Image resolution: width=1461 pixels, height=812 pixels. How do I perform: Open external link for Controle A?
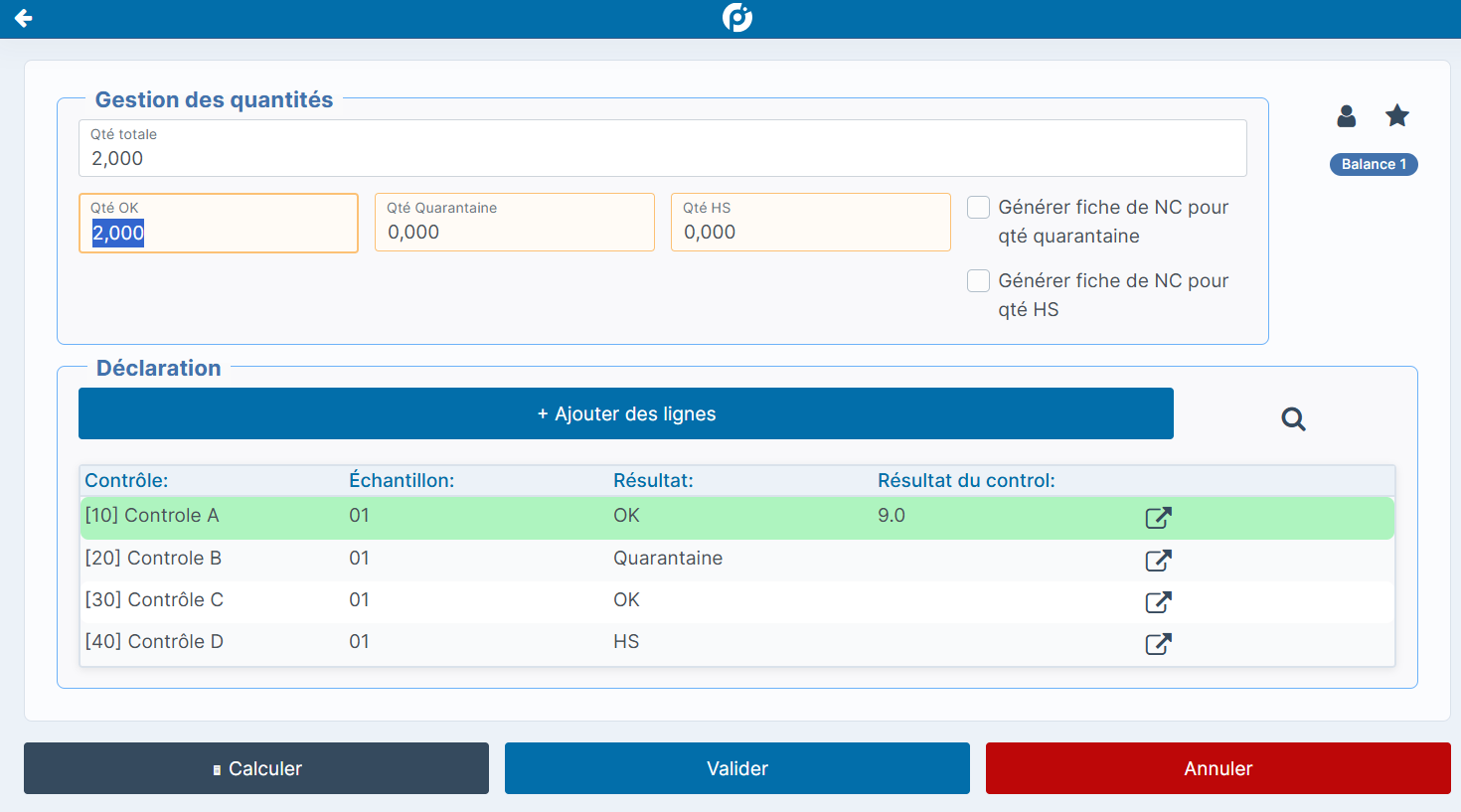(1158, 518)
